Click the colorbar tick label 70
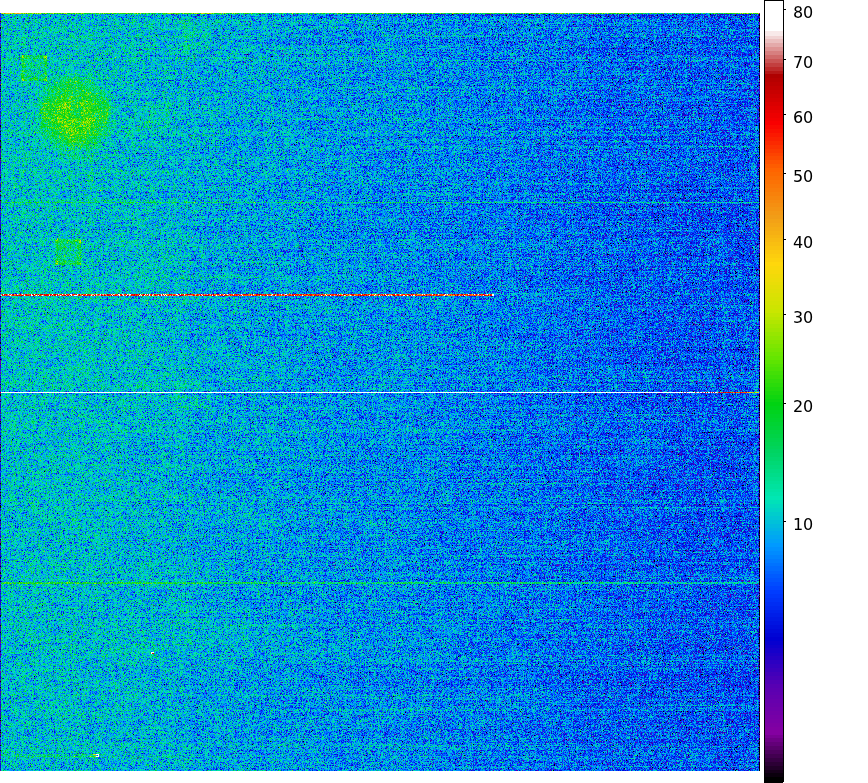This screenshot has width=868, height=783. point(802,62)
